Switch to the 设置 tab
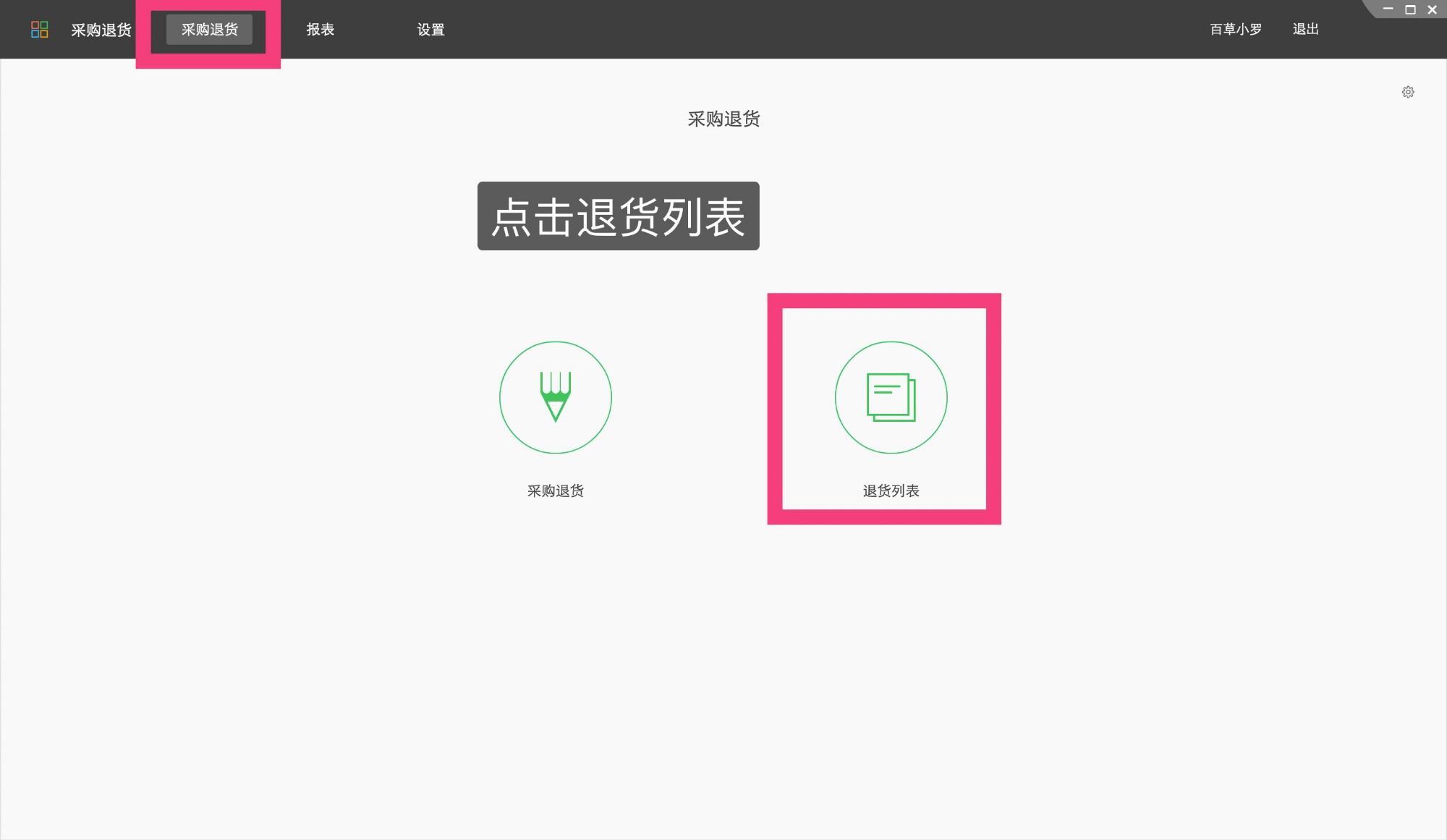 [x=430, y=30]
